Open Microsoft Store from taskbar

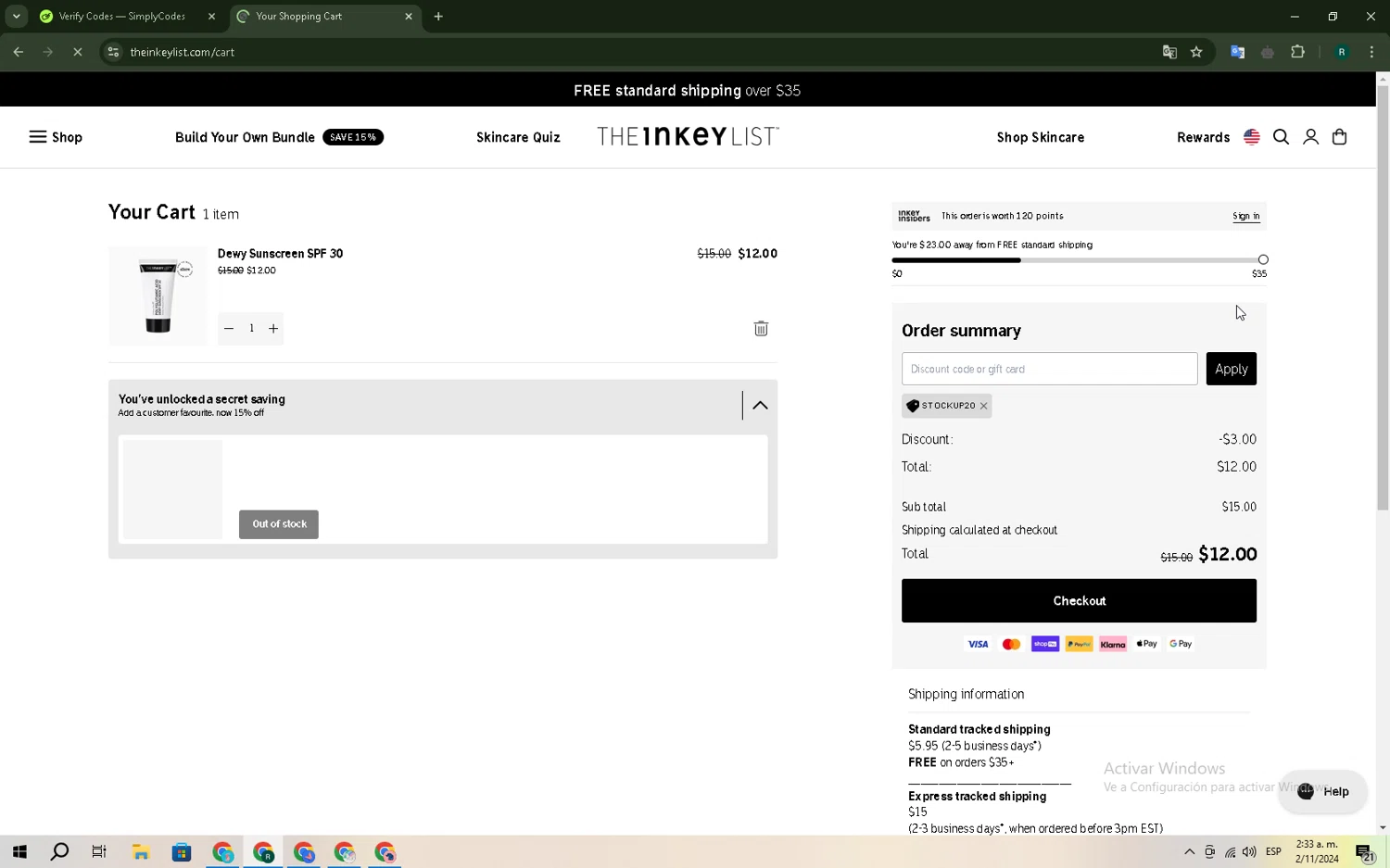tap(182, 852)
